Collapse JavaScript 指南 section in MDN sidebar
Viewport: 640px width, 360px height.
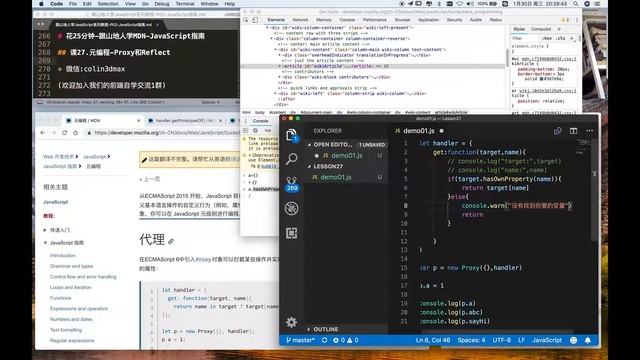coord(45,243)
